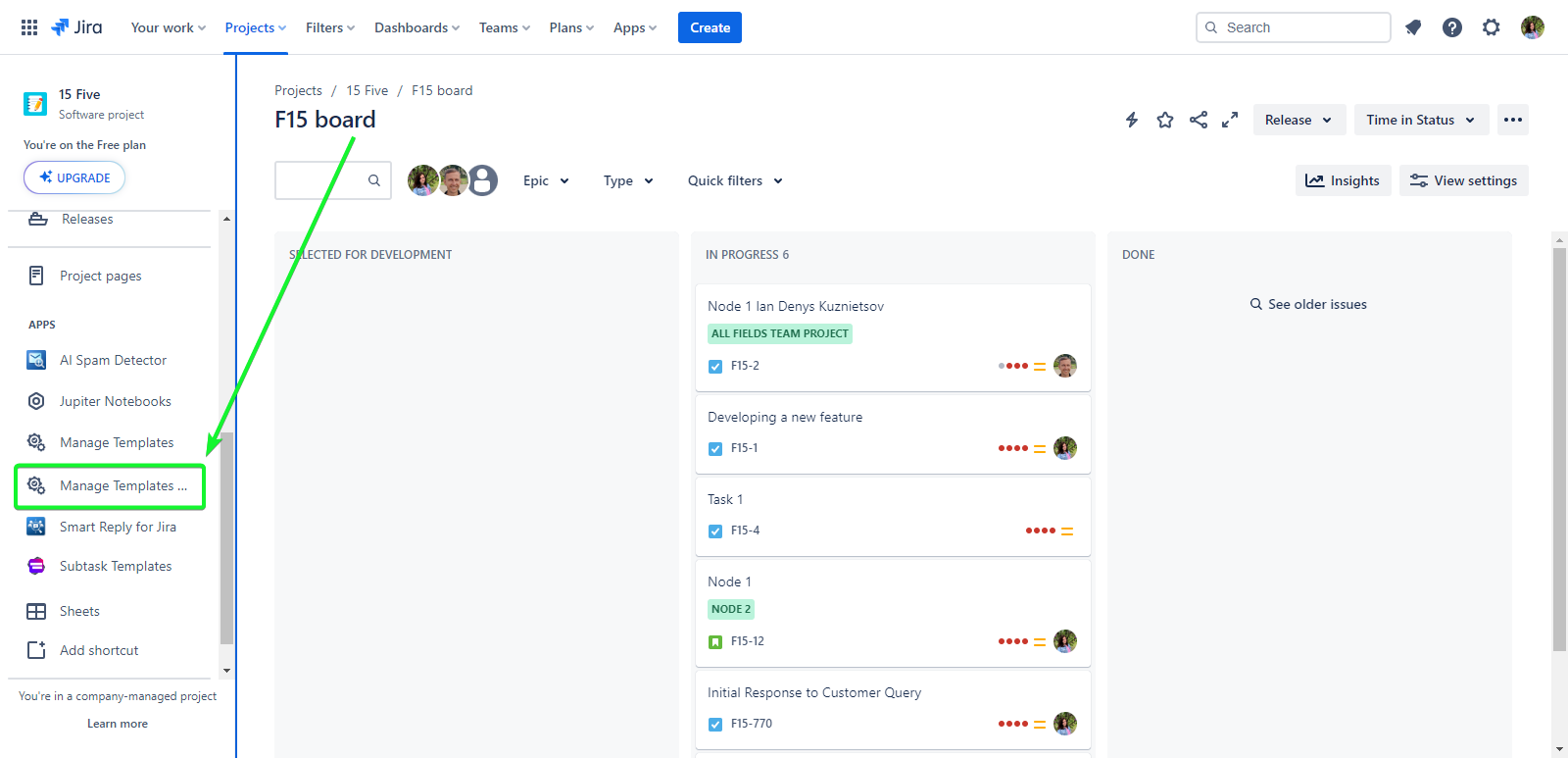Viewport: 1568px width, 758px height.
Task: Open the help question mark icon
Action: point(1452,27)
